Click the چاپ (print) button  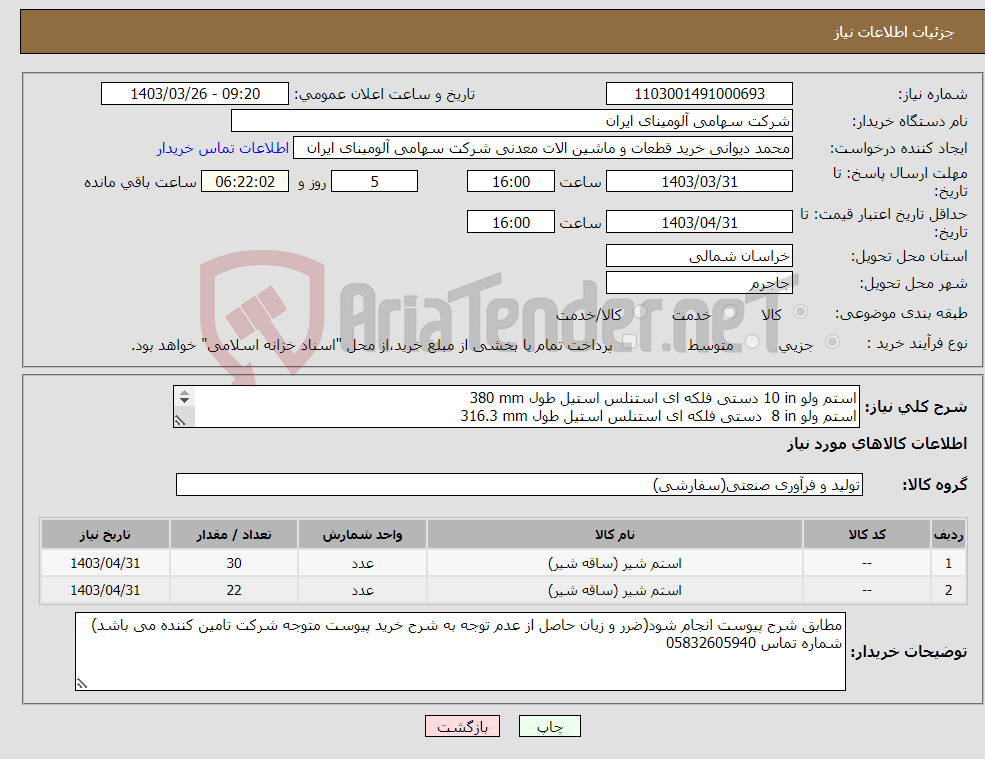tap(550, 726)
